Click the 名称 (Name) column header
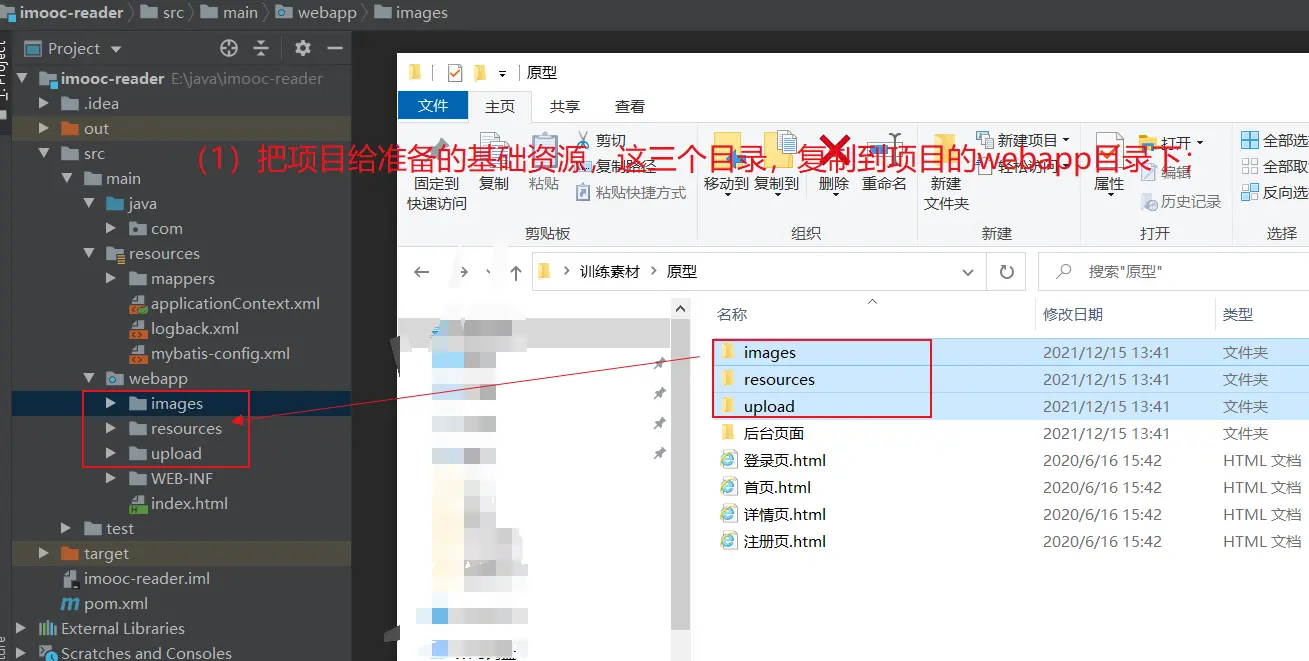The width and height of the screenshot is (1309, 661). (x=732, y=314)
